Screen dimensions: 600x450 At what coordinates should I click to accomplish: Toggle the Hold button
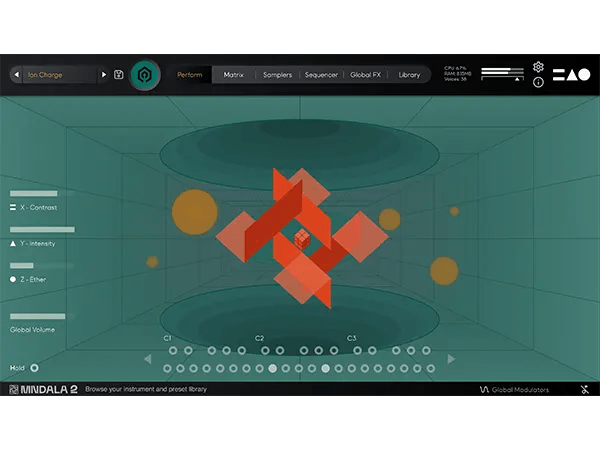(x=34, y=368)
